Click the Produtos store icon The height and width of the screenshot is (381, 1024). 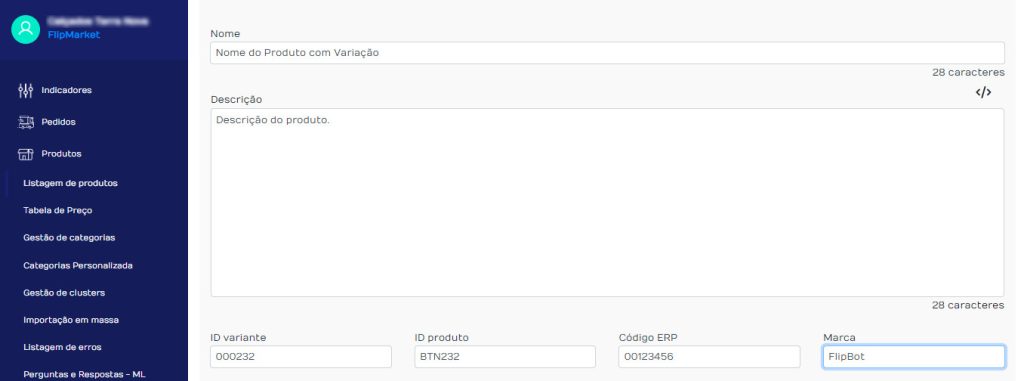pyautogui.click(x=25, y=154)
